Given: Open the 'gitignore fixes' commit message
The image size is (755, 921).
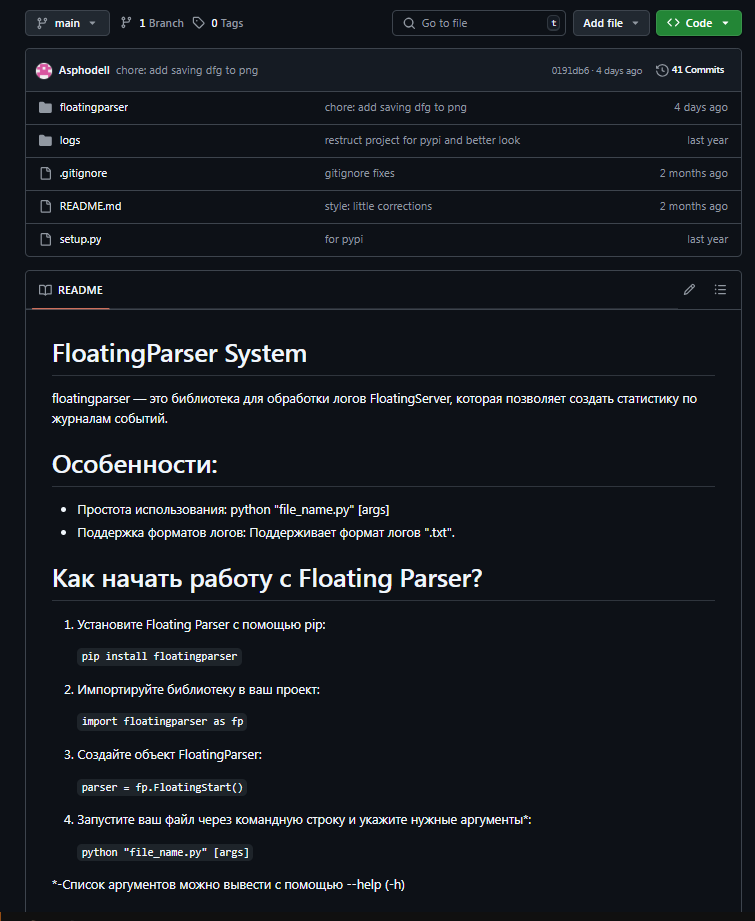Looking at the screenshot, I should (x=359, y=173).
